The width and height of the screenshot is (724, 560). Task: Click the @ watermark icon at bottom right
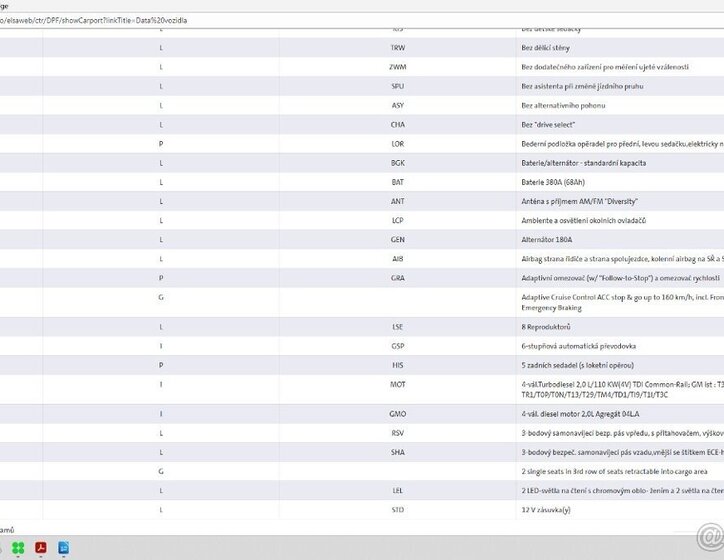point(709,538)
